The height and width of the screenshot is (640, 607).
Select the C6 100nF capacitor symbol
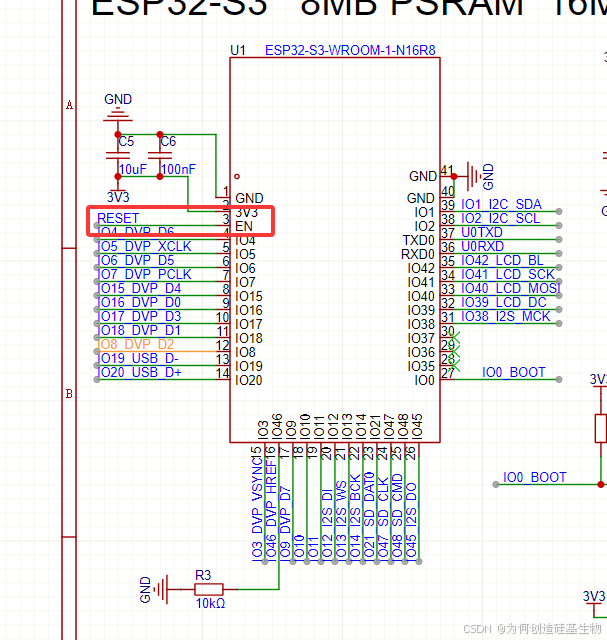160,156
